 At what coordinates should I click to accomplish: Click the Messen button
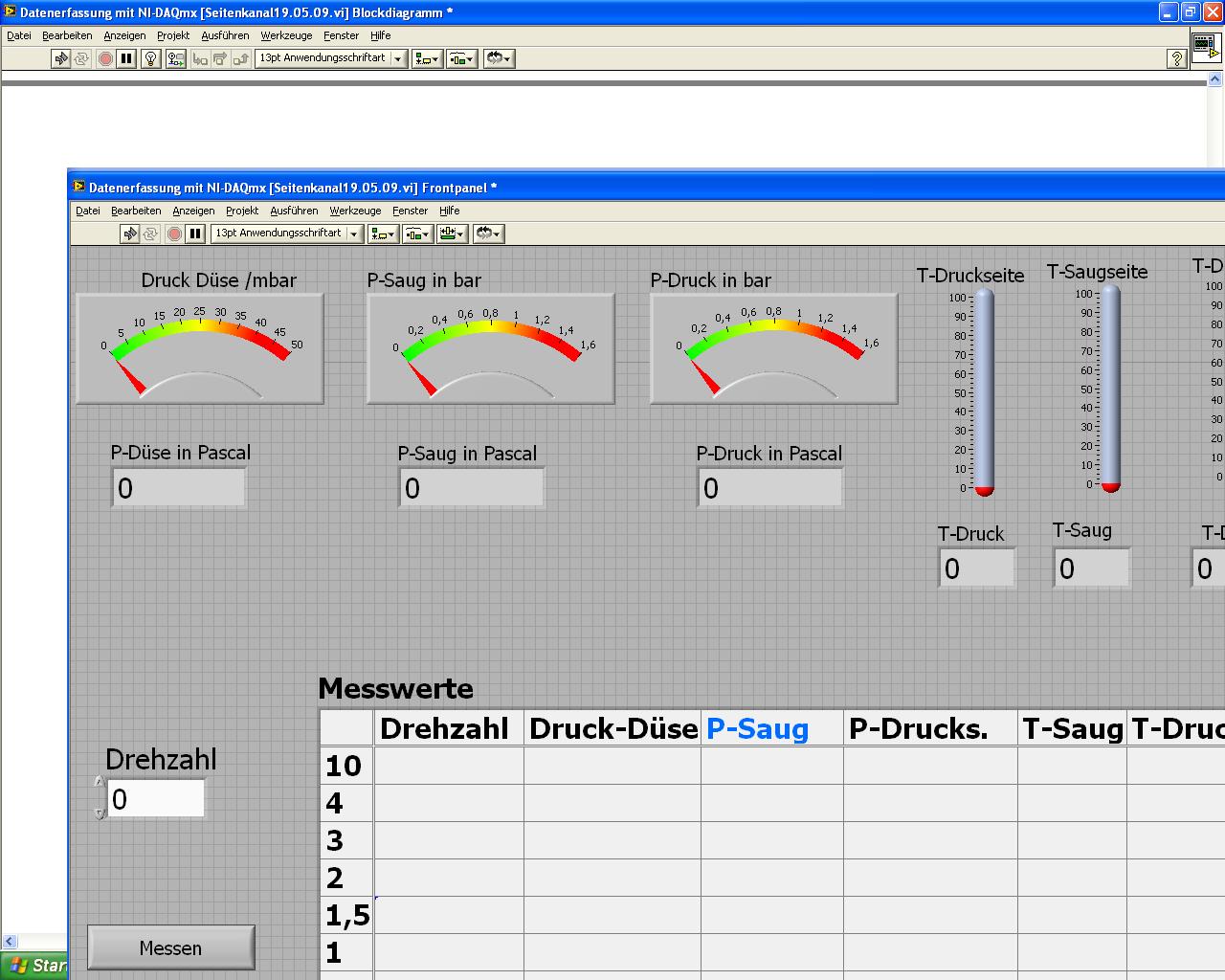[171, 947]
